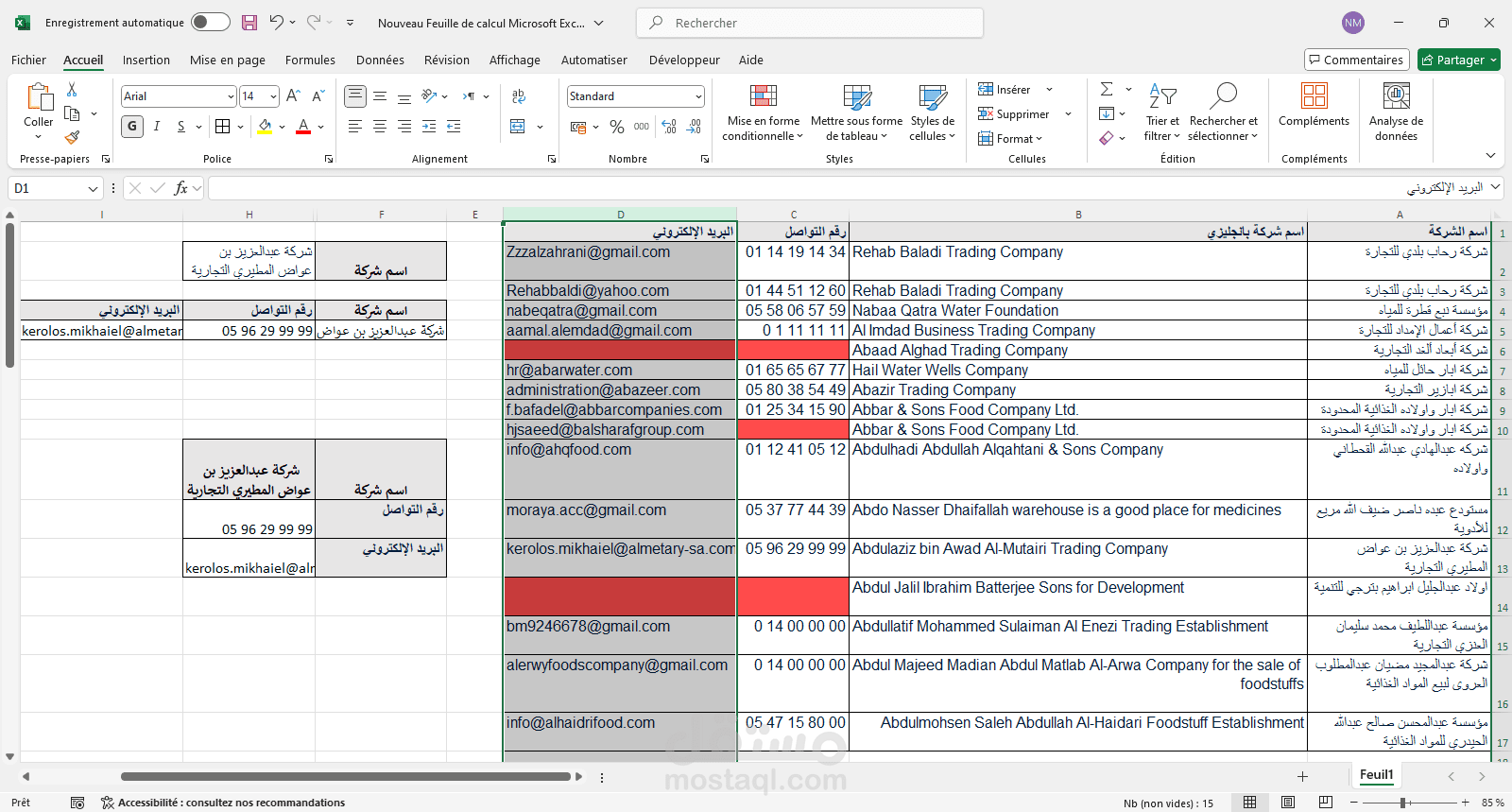Click the decrease decimal icon
Image resolution: width=1512 pixels, height=812 pixels.
point(695,126)
